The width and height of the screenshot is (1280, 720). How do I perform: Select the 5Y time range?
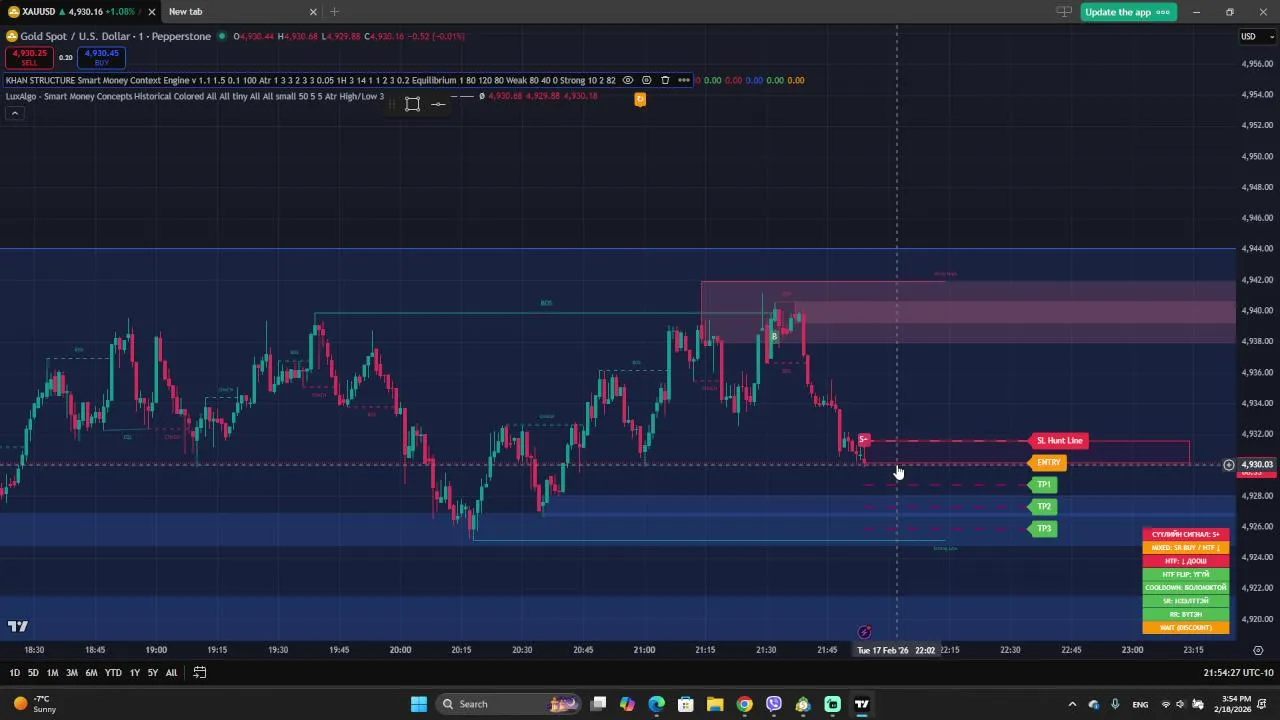tap(152, 673)
